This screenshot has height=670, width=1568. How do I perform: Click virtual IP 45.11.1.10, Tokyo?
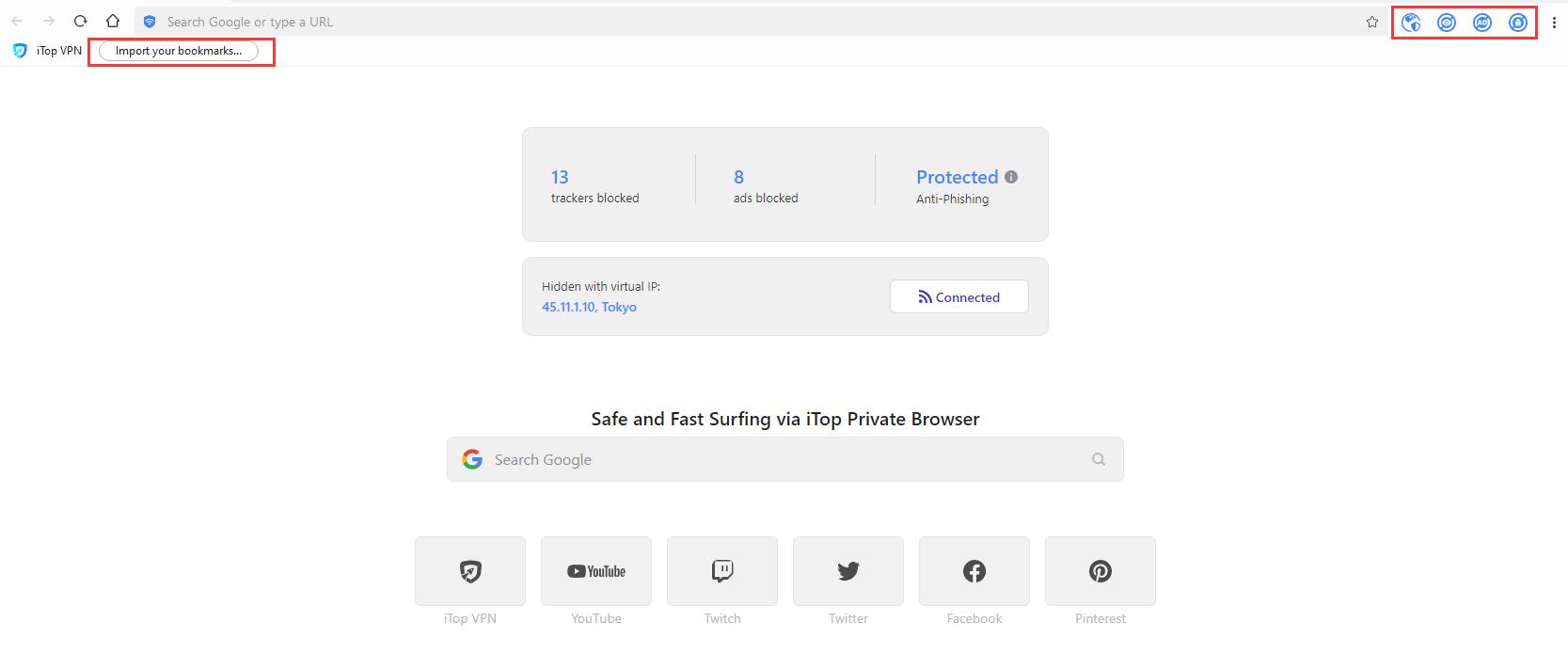[x=589, y=307]
